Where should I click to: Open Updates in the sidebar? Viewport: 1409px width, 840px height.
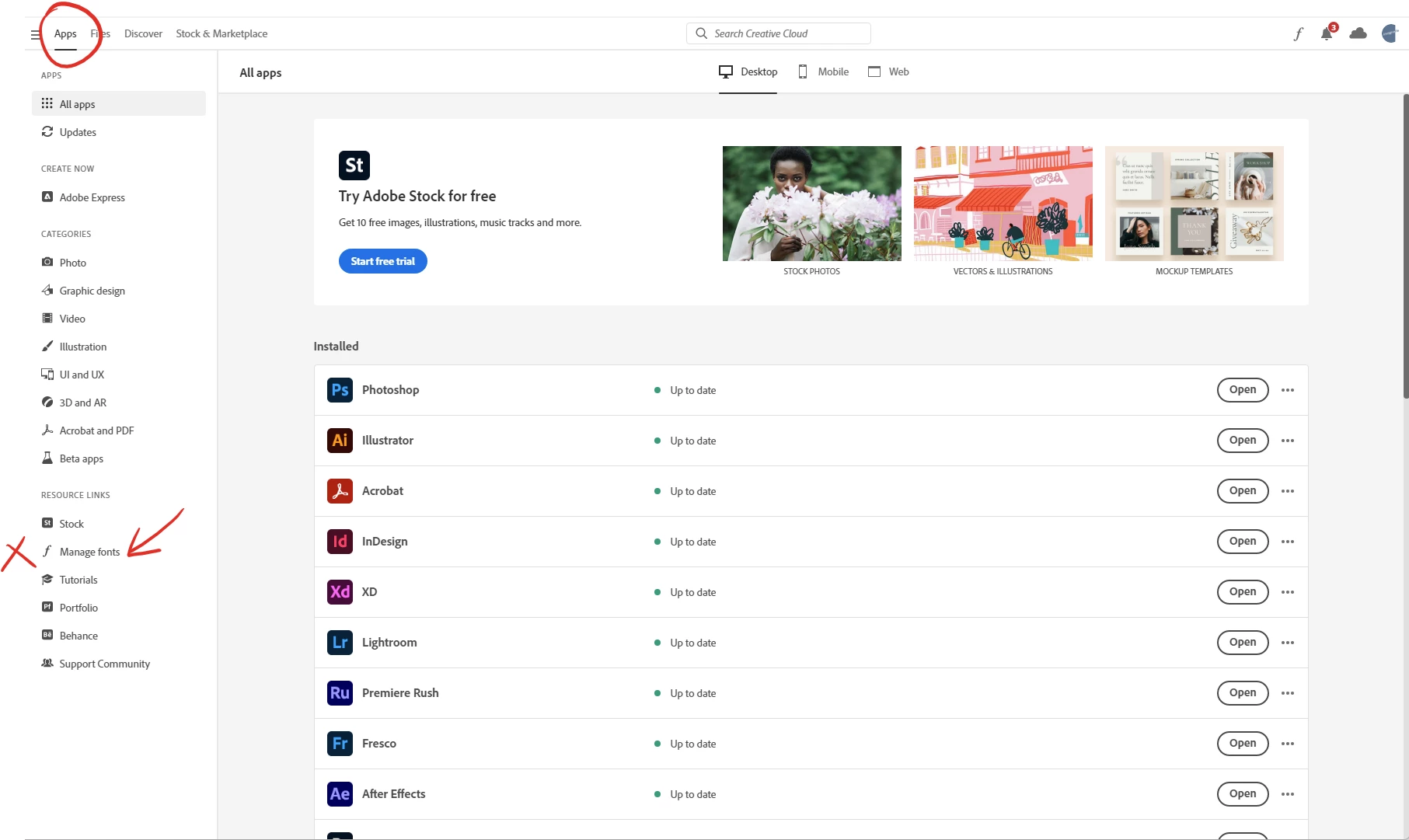point(119,132)
